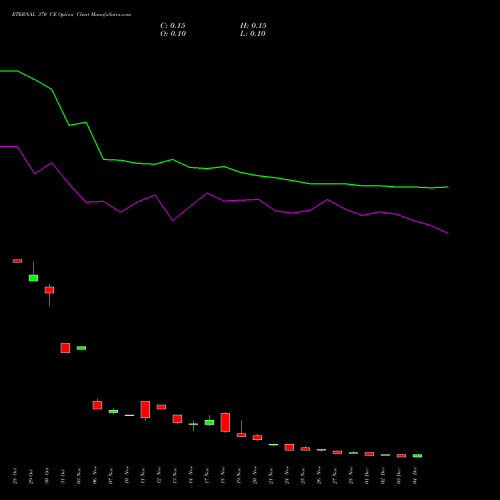Viewport: 500px width, 500px height.
Task: Click the tall red candlestick for 18 Nov
Action: [225, 422]
